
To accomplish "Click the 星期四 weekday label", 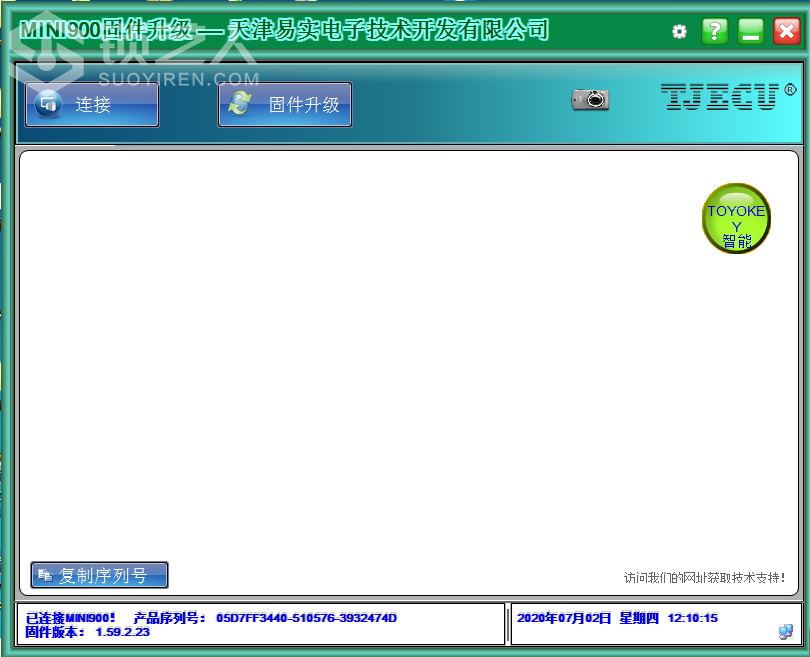I will [x=639, y=618].
